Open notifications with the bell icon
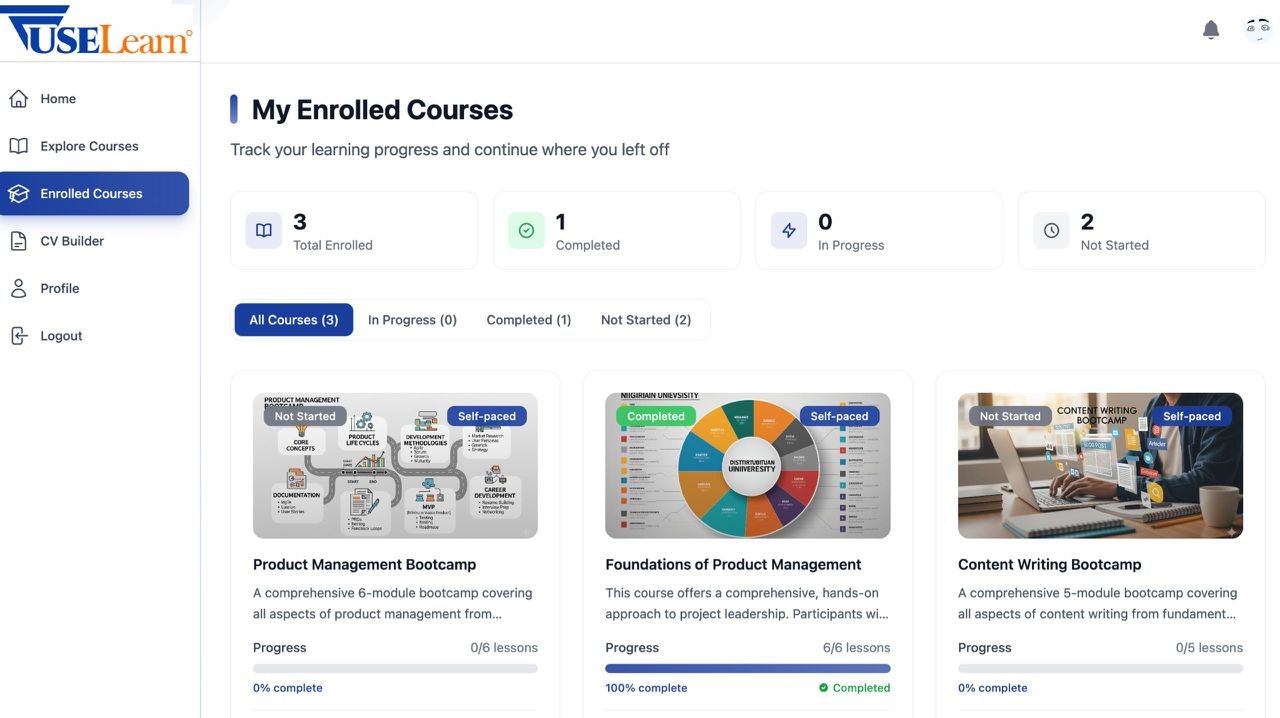This screenshot has height=718, width=1280. 1210,29
